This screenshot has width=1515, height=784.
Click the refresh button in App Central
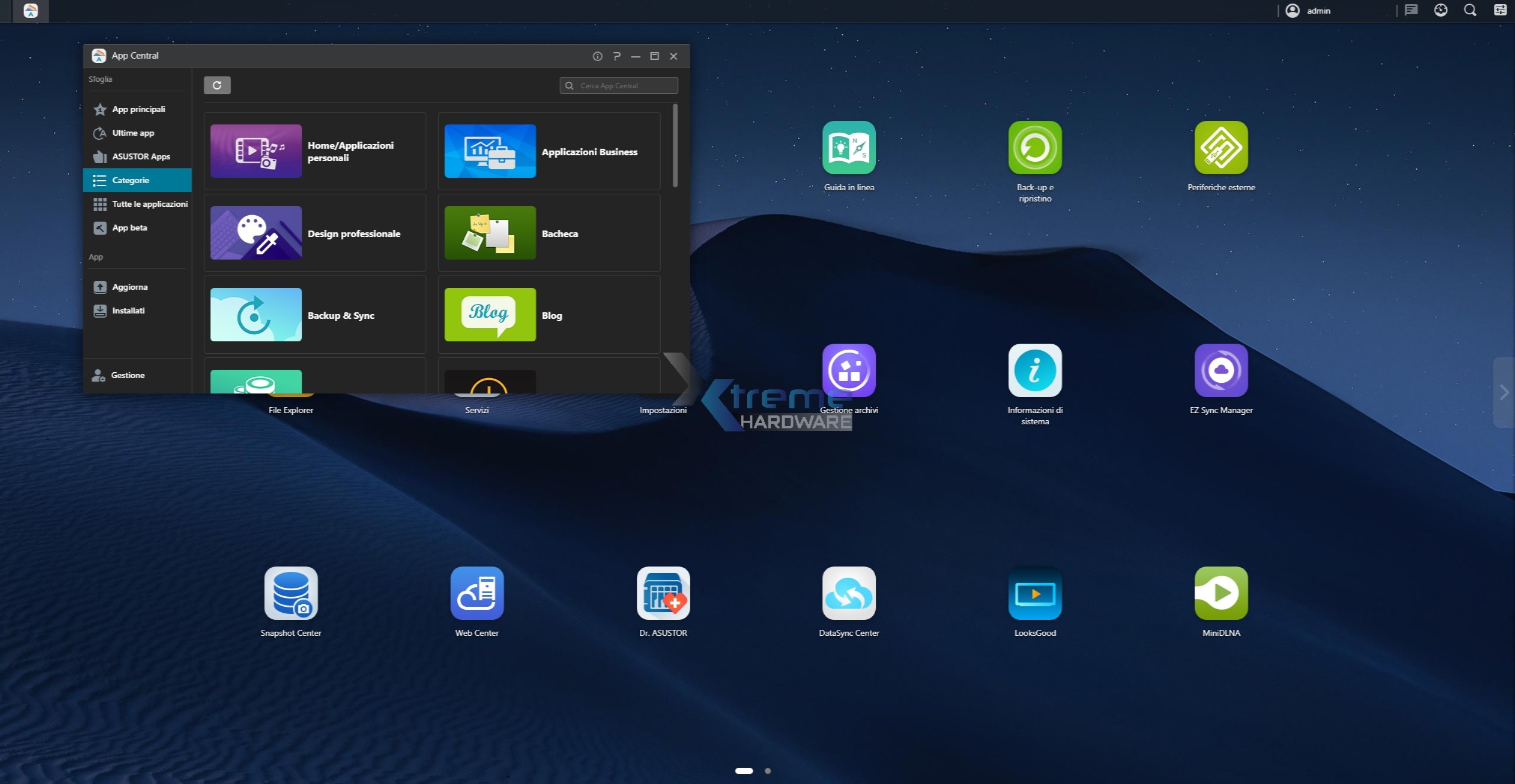pos(217,85)
